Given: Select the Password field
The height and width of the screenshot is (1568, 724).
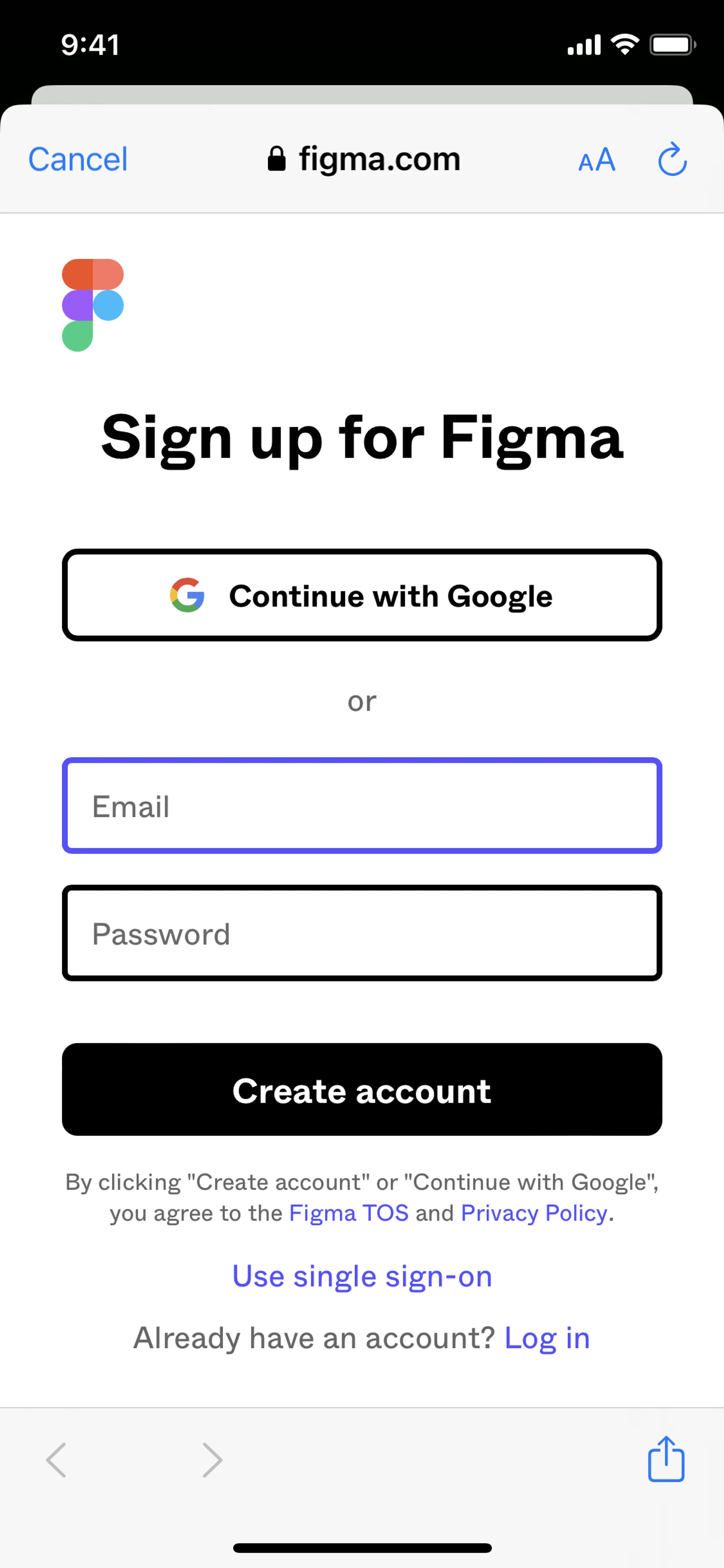Looking at the screenshot, I should click(x=362, y=932).
